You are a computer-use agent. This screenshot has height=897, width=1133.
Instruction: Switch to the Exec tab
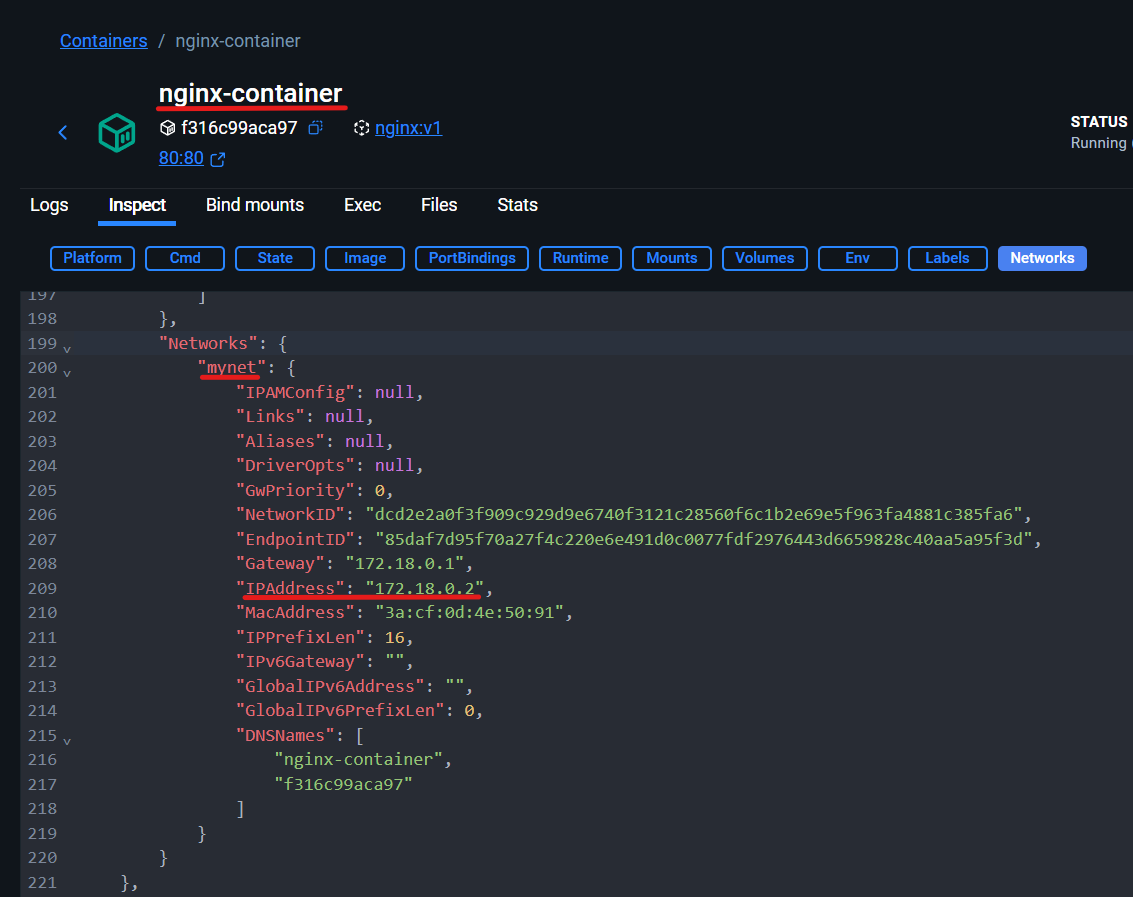tap(362, 205)
